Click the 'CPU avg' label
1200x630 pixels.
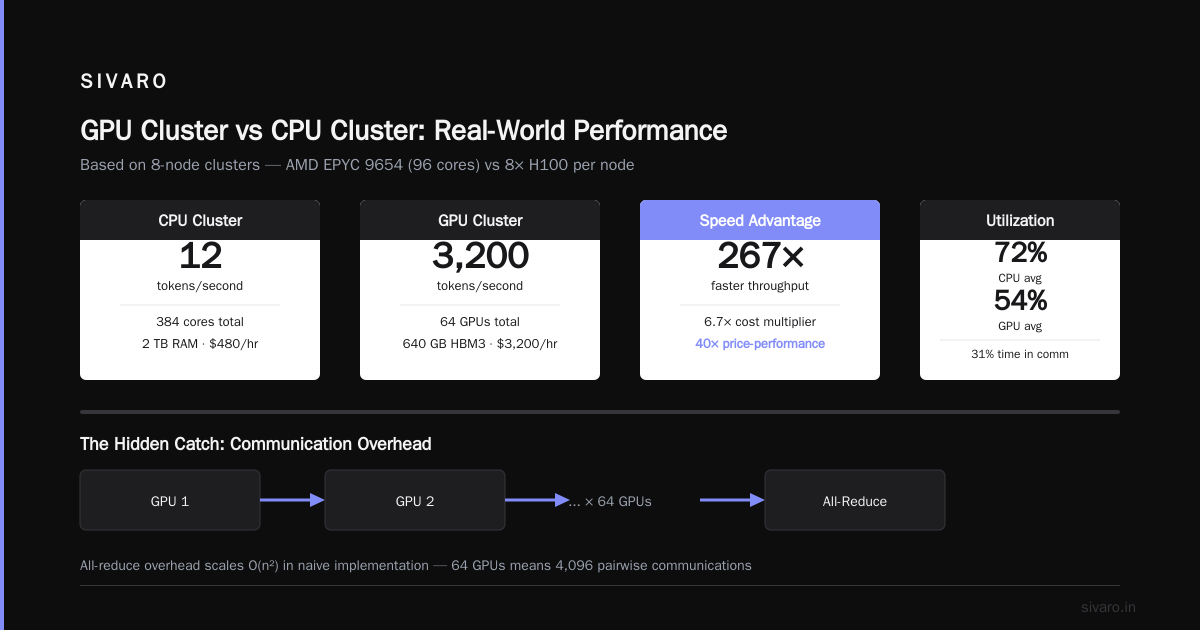click(x=1020, y=278)
